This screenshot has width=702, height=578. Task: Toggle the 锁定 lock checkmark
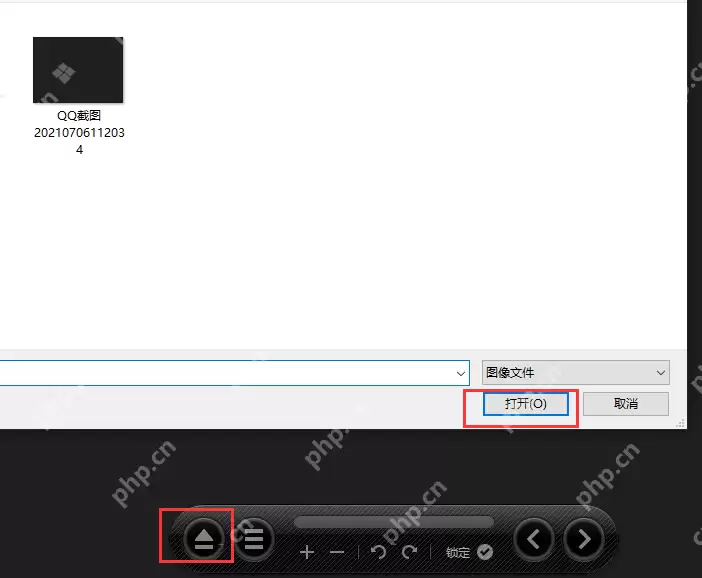[485, 552]
